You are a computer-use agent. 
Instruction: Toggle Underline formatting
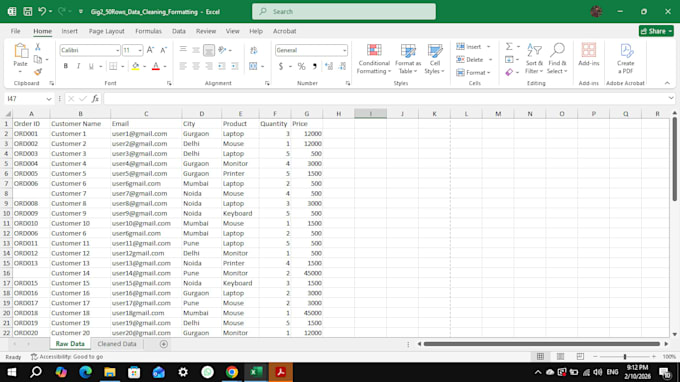(91, 66)
